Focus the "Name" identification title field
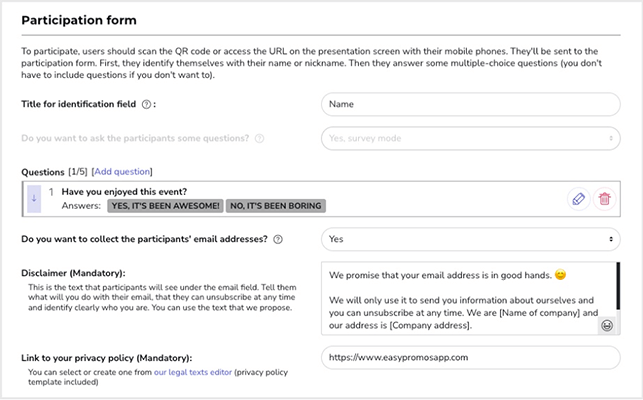This screenshot has height=400, width=643. (x=470, y=104)
